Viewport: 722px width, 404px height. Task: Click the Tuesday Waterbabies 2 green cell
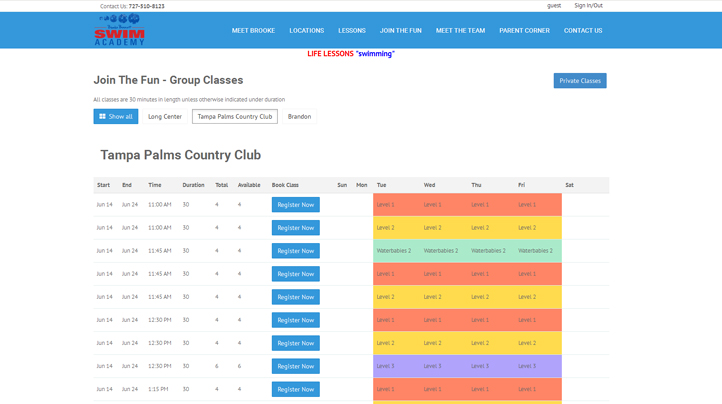tap(394, 251)
